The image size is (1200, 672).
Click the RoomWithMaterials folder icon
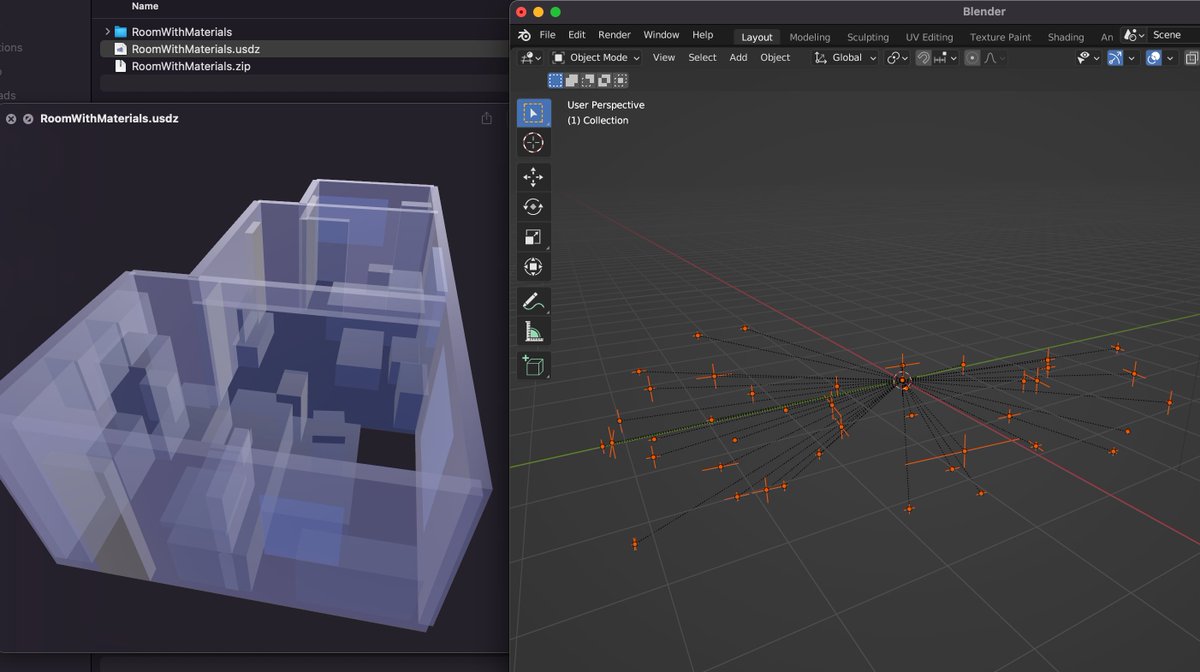[120, 32]
